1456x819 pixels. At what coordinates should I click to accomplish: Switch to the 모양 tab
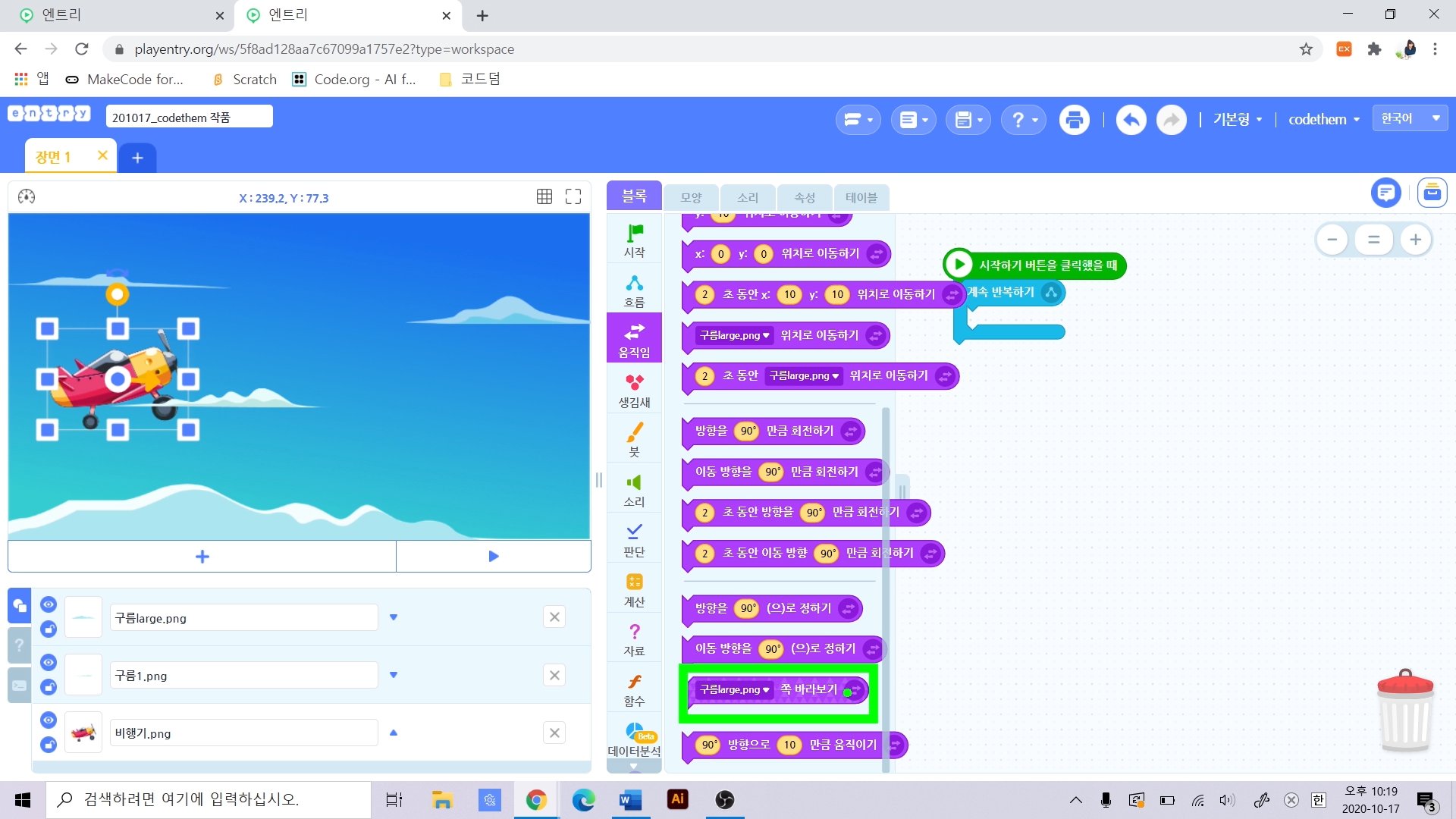pos(691,197)
